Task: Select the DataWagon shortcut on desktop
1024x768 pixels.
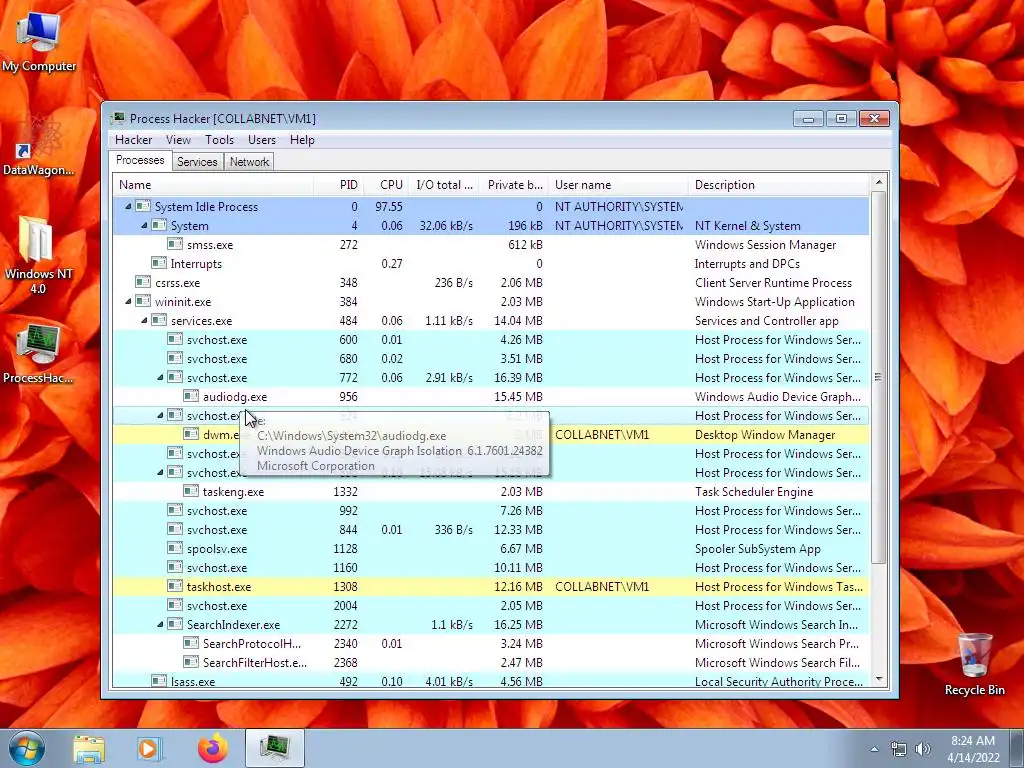Action: (x=39, y=145)
